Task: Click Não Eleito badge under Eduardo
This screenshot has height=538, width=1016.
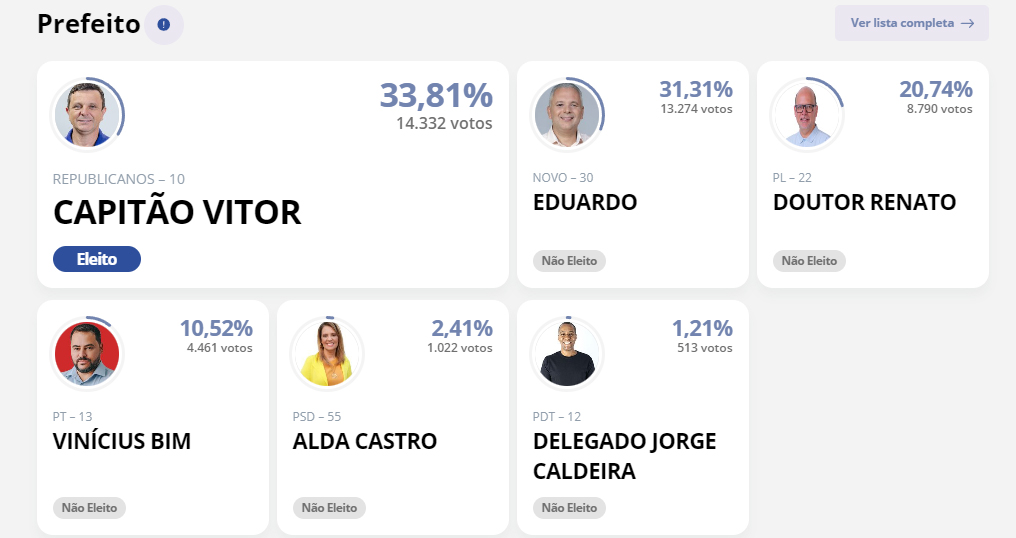Action: pyautogui.click(x=569, y=261)
